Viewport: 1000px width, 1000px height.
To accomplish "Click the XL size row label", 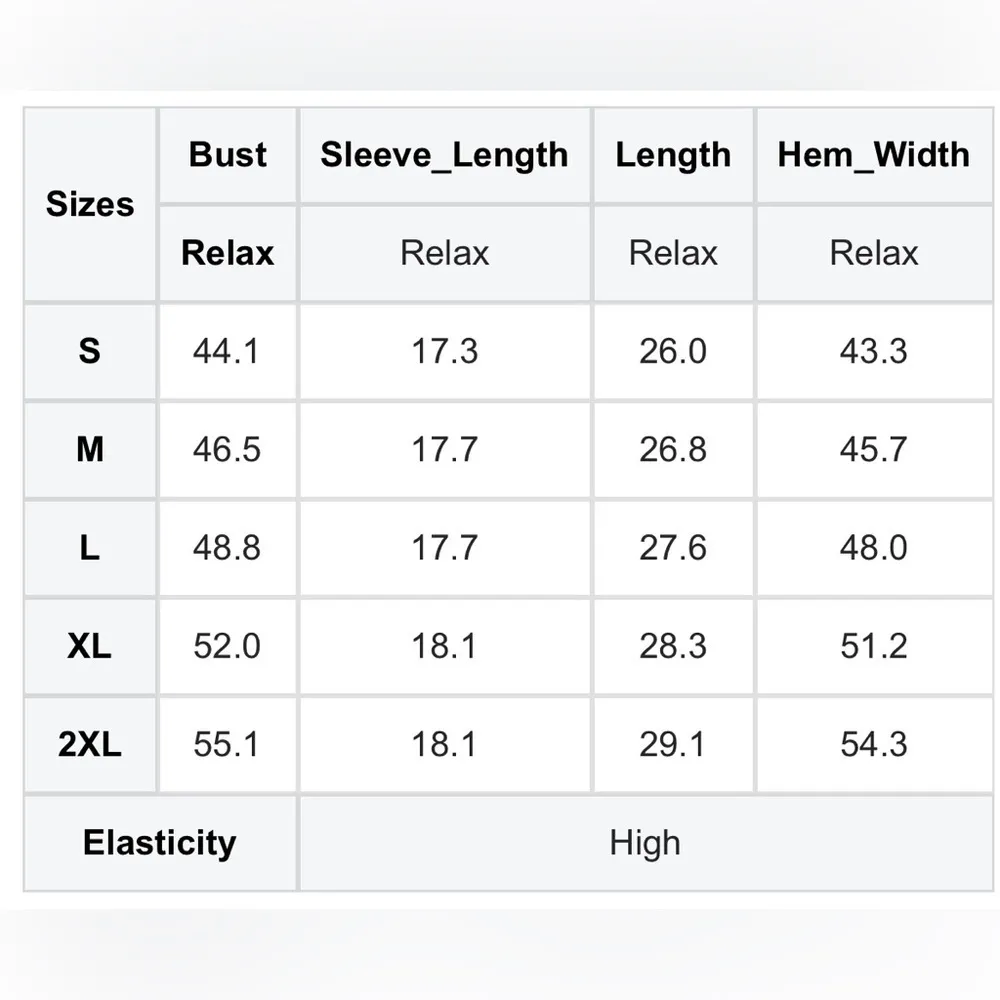I will pyautogui.click(x=90, y=646).
